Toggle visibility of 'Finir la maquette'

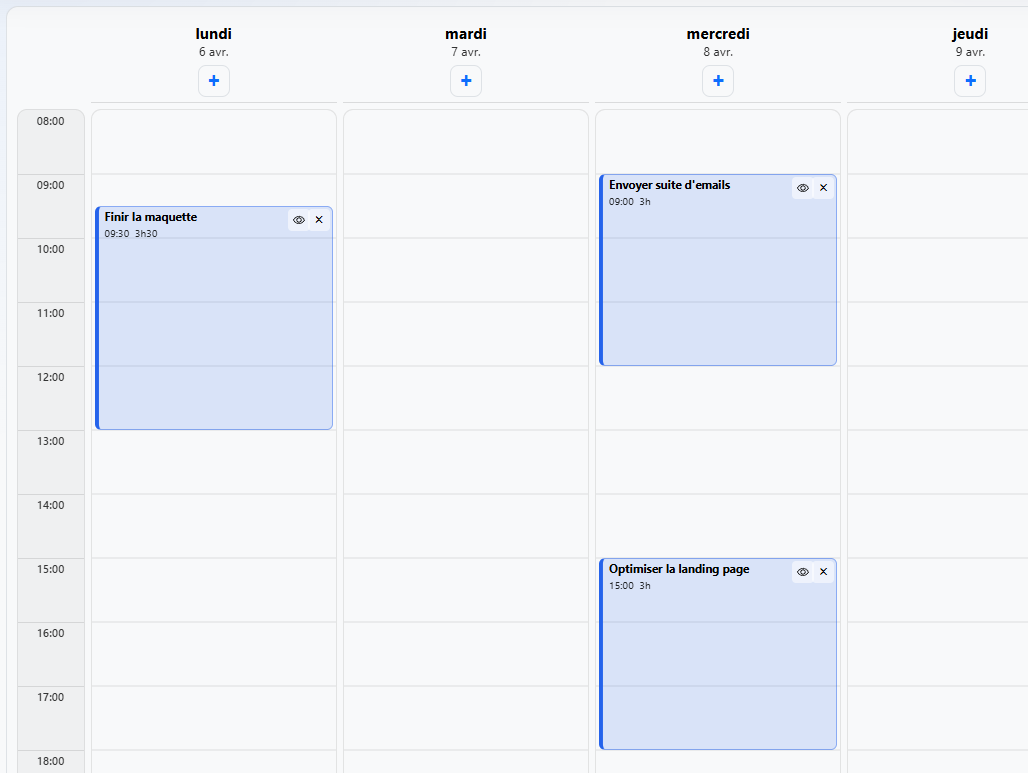[x=299, y=220]
